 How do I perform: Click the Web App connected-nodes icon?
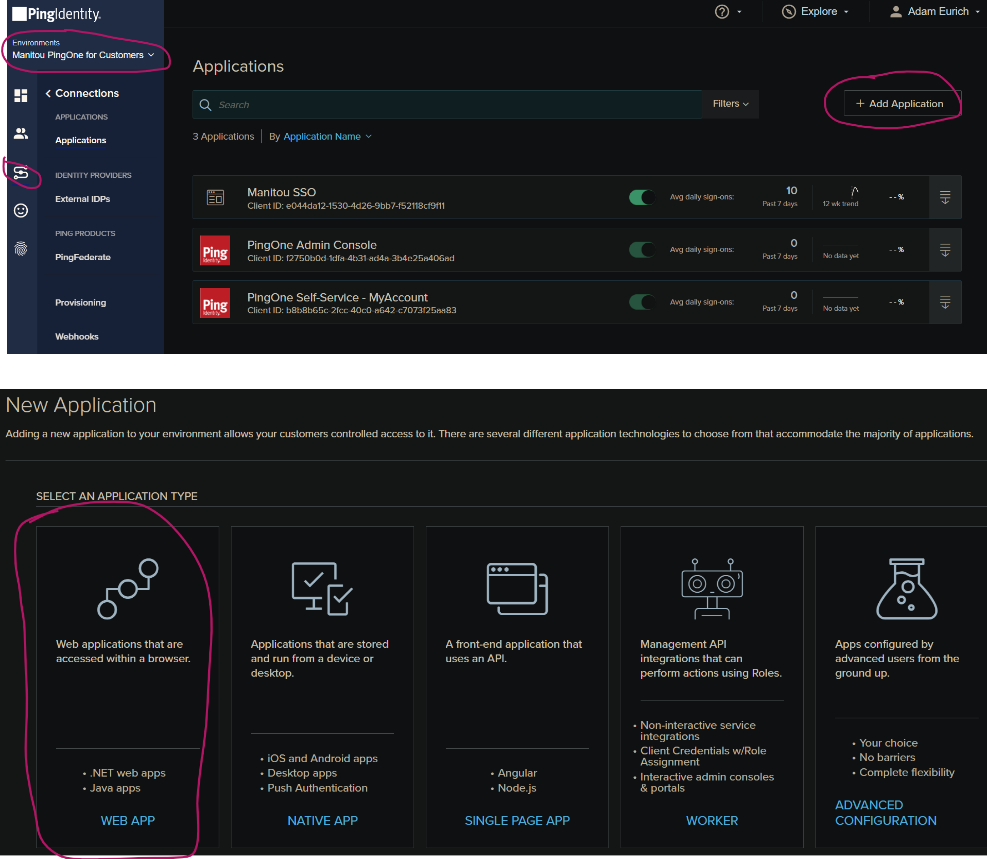coord(128,589)
